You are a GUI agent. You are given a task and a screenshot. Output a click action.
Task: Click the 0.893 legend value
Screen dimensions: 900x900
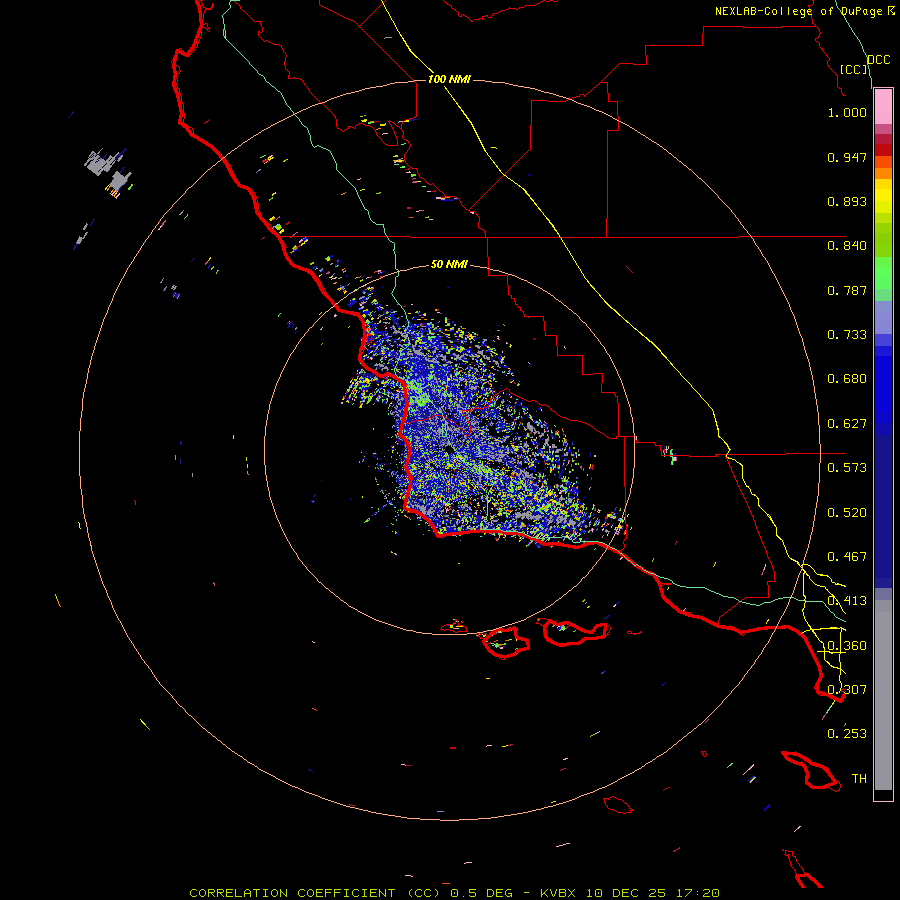pos(847,201)
